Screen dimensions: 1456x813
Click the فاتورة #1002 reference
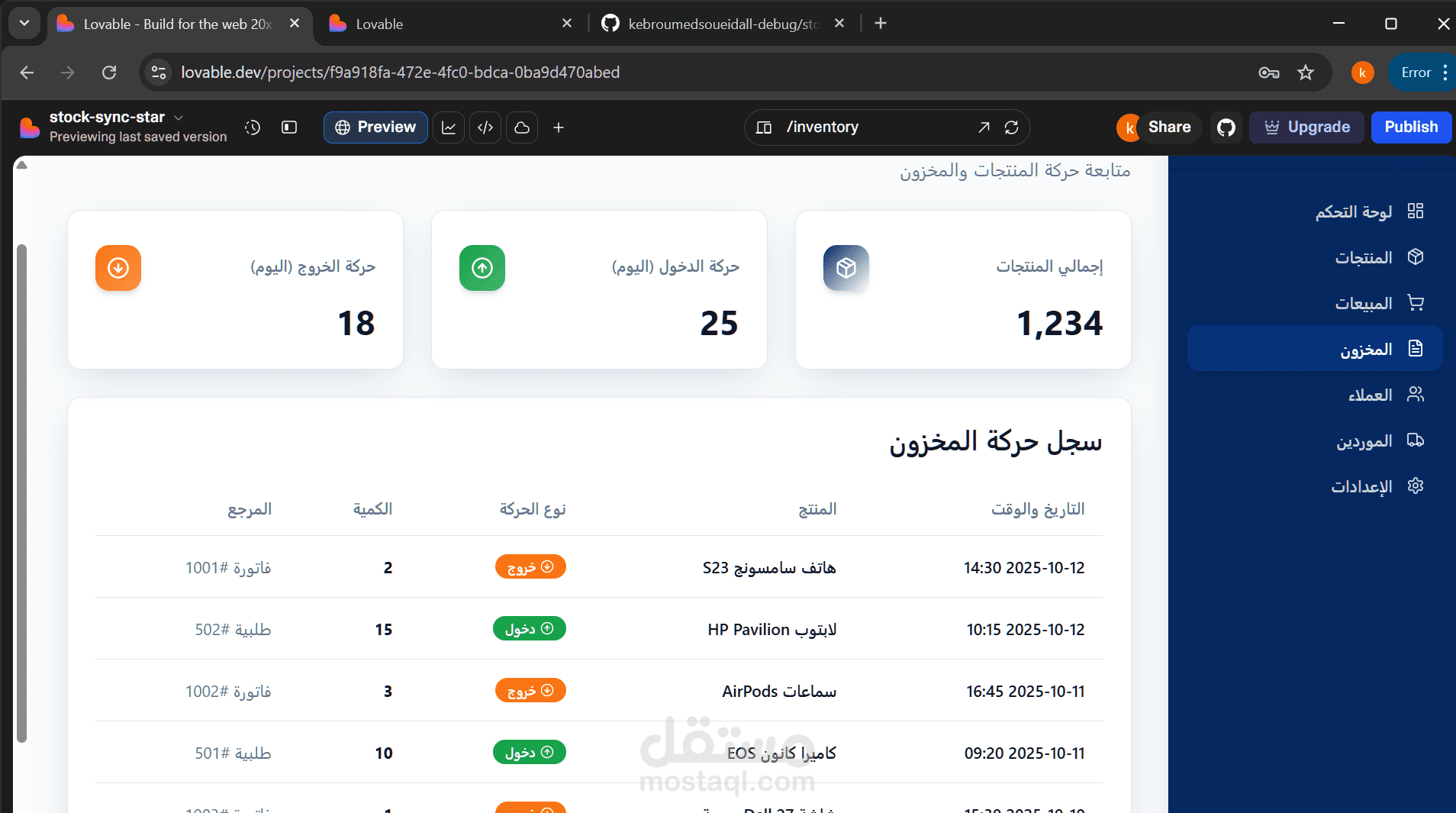point(228,692)
